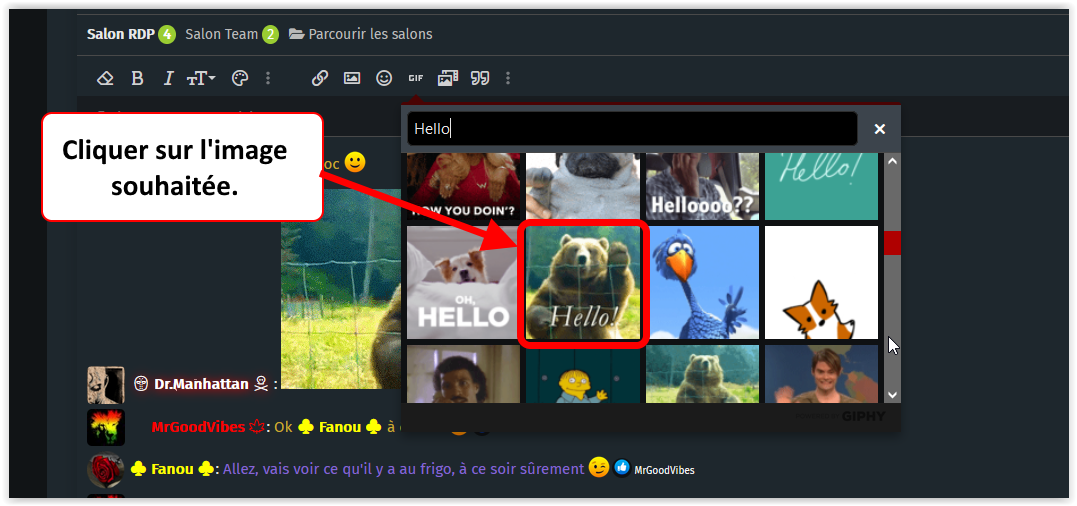Open more options after quote icon
Viewport: 1077px width, 506px height.
(508, 78)
